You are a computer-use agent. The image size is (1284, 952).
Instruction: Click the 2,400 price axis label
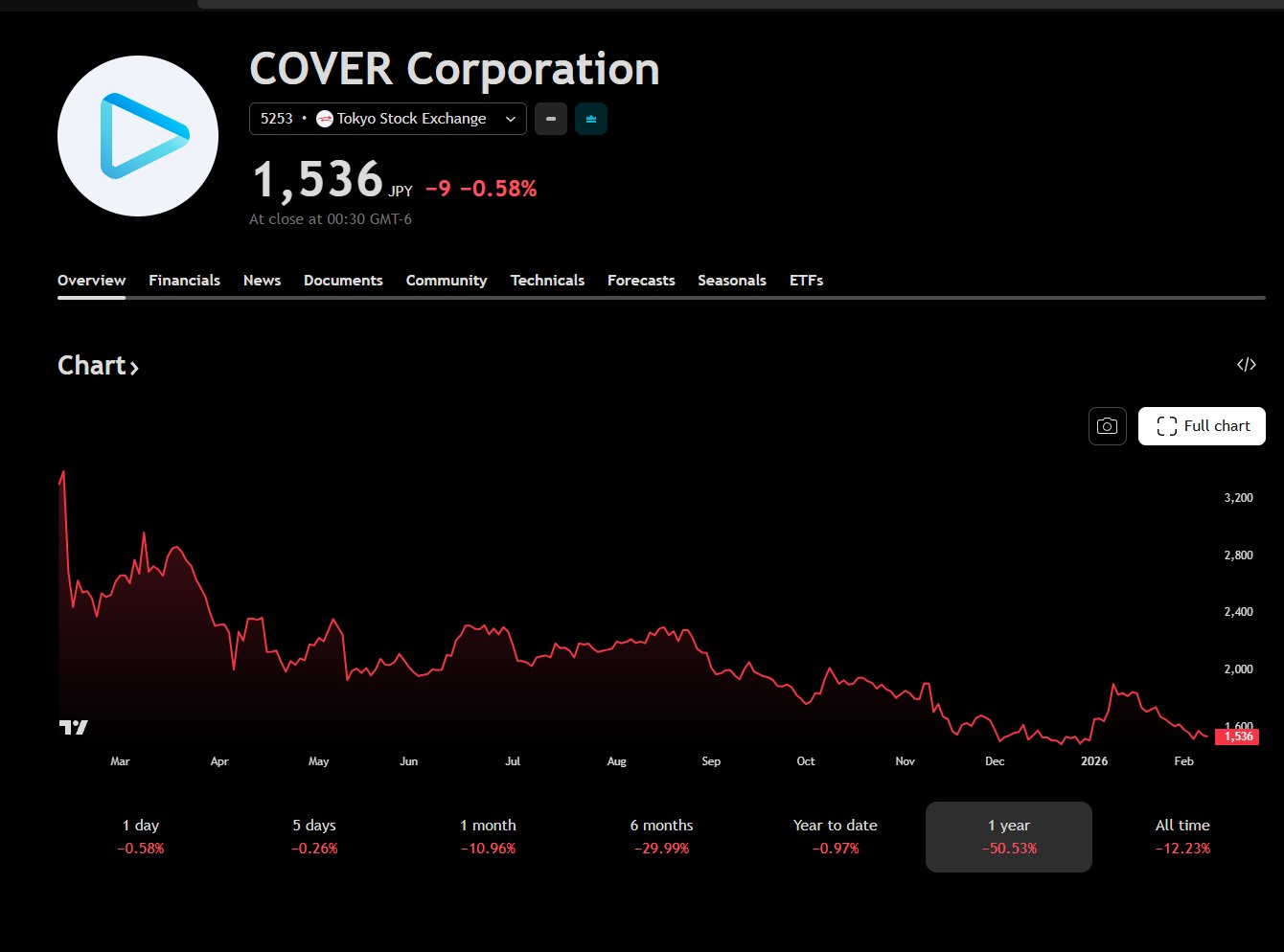click(x=1239, y=612)
